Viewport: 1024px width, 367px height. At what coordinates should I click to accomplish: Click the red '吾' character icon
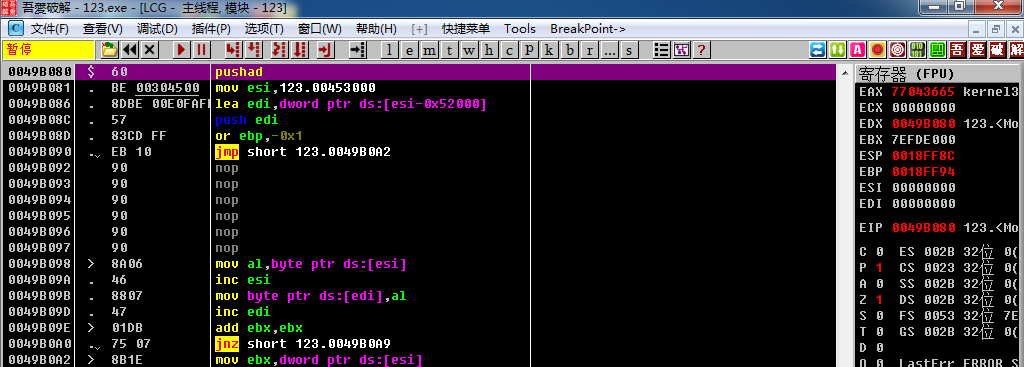coord(958,50)
